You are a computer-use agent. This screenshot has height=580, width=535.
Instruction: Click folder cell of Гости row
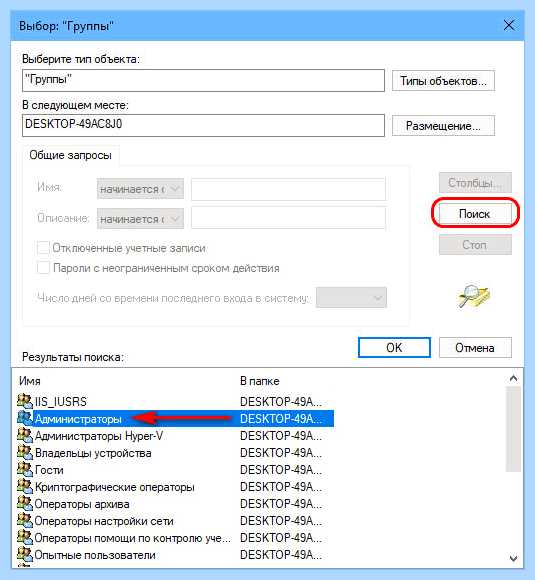281,470
